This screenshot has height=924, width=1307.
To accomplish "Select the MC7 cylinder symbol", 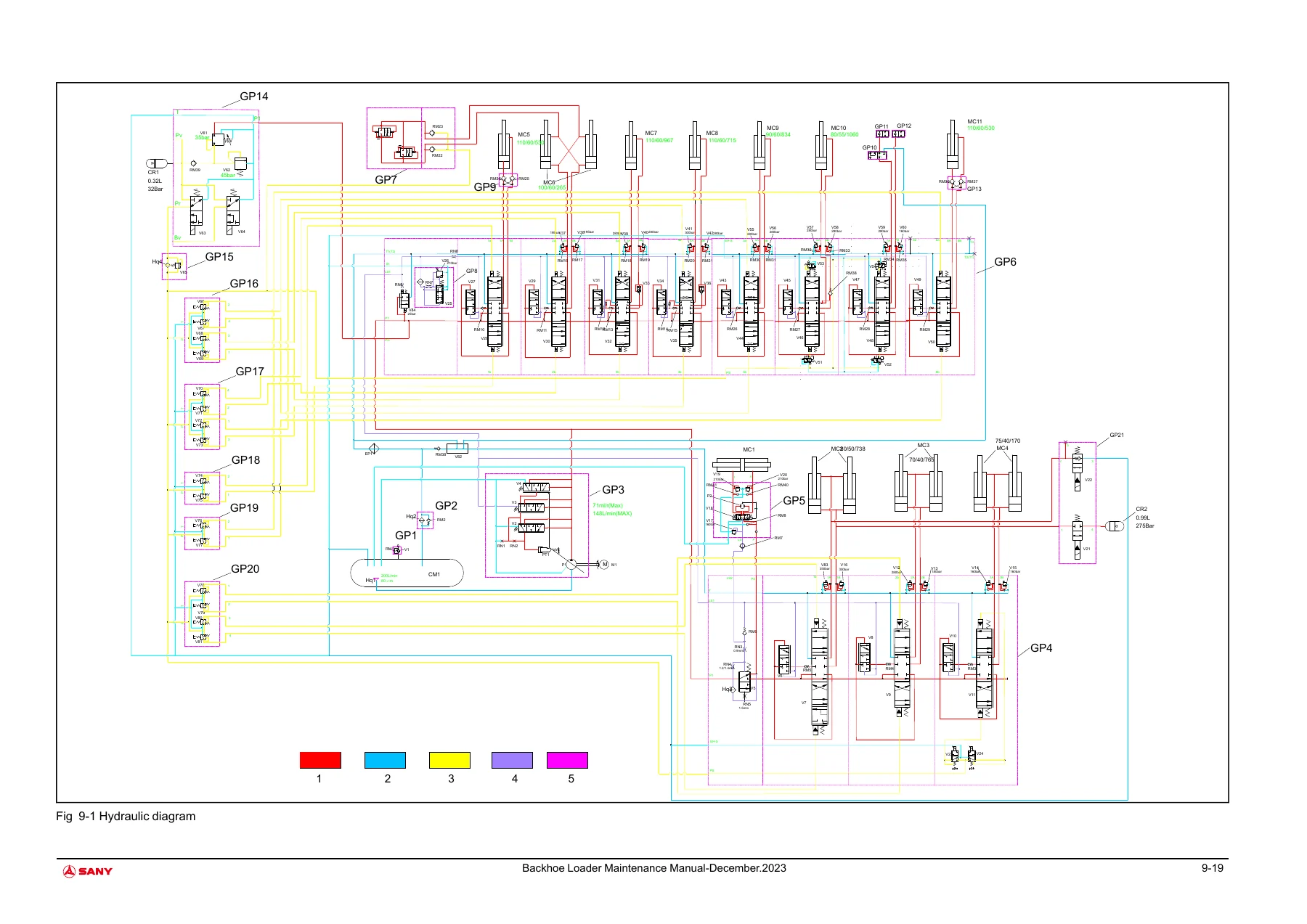I will point(631,147).
